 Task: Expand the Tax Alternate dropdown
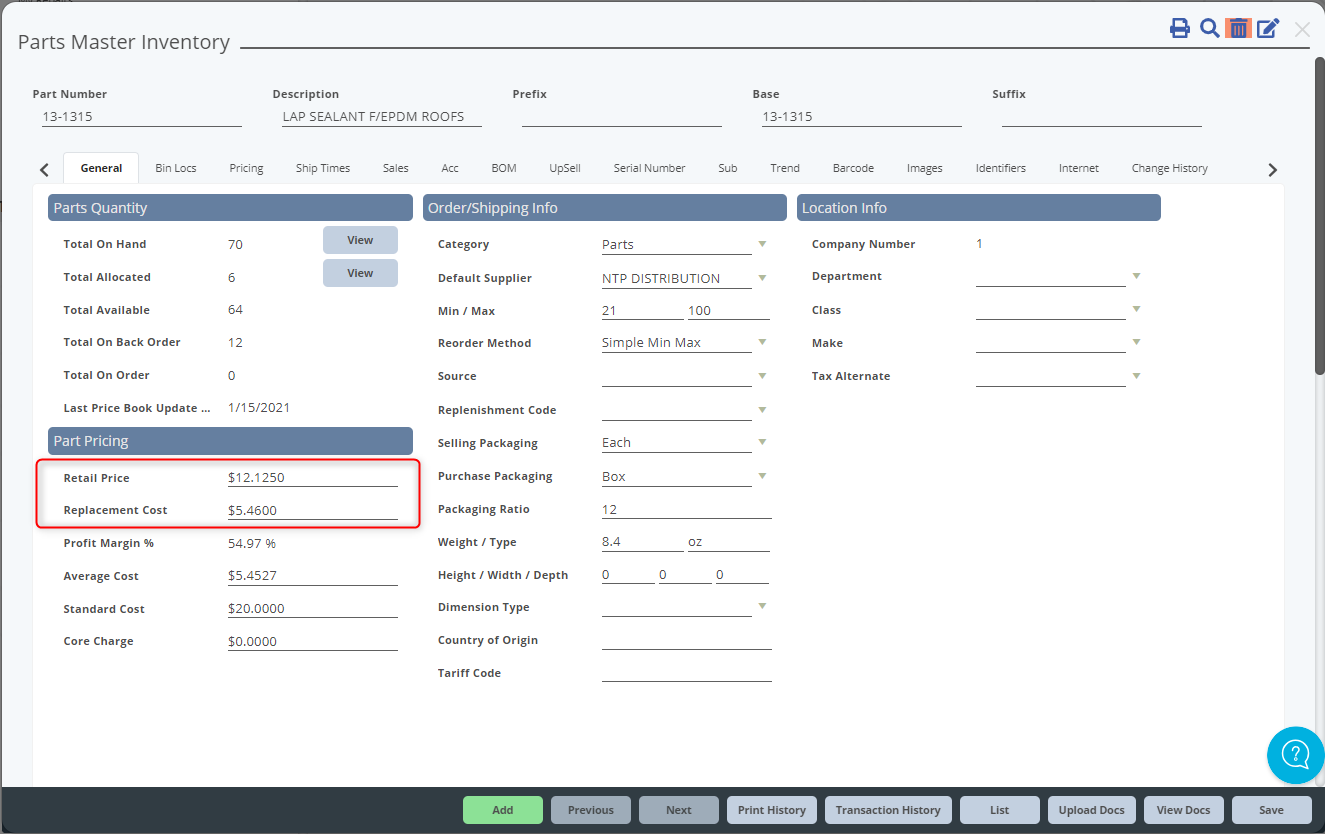click(x=1136, y=376)
